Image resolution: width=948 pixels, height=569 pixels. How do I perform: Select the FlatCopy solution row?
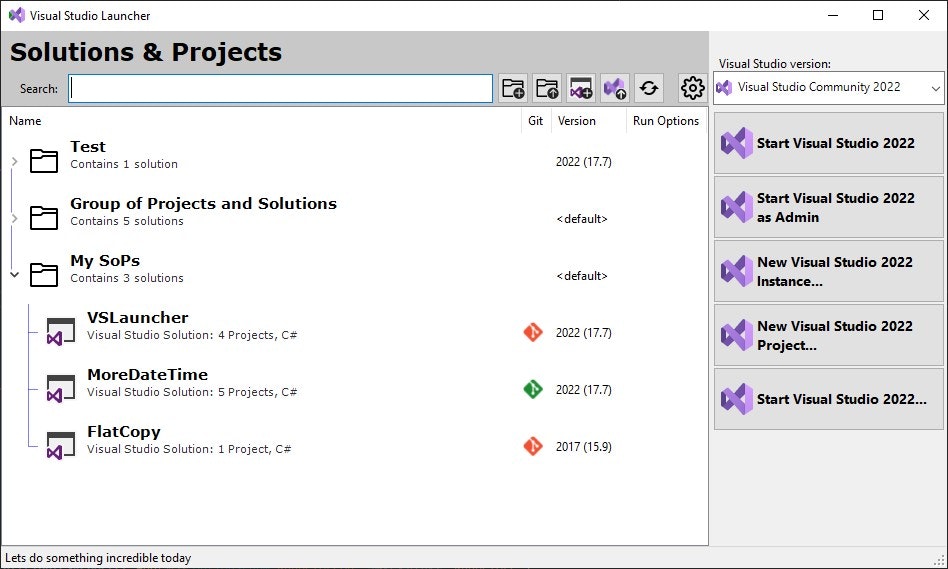[354, 446]
